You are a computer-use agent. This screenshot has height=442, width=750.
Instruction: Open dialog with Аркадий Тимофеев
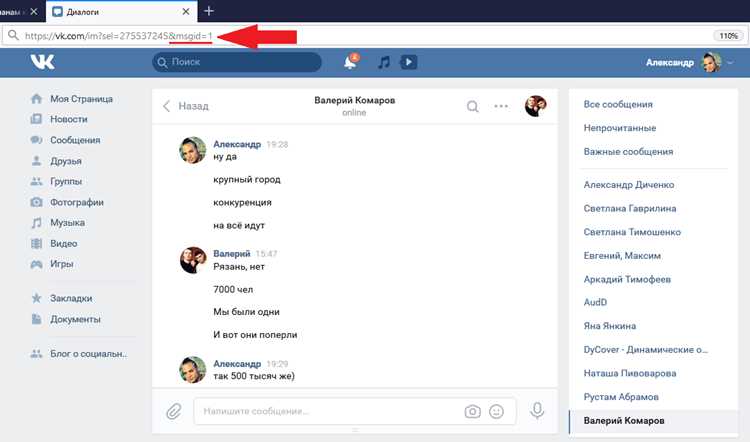coord(627,279)
